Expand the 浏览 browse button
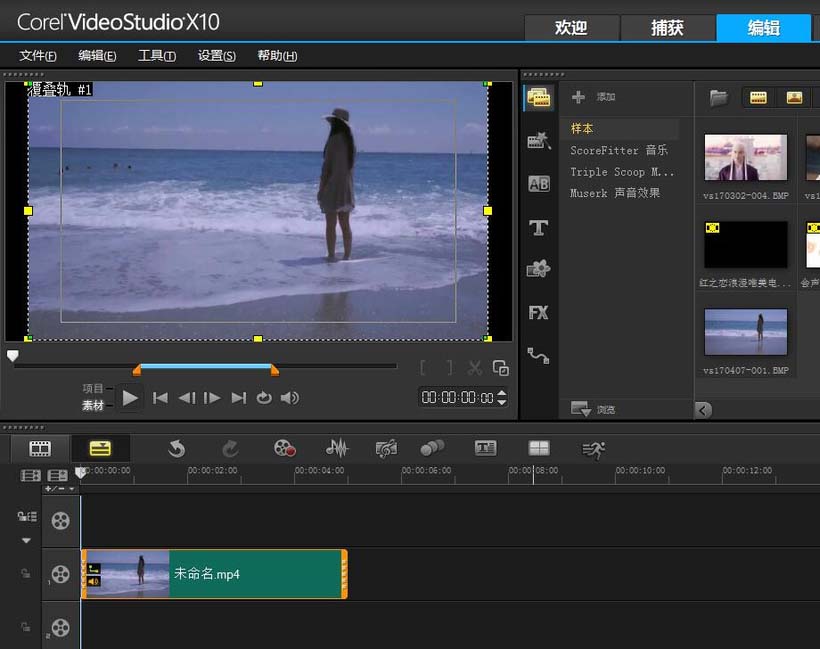This screenshot has width=820, height=649. 593,409
